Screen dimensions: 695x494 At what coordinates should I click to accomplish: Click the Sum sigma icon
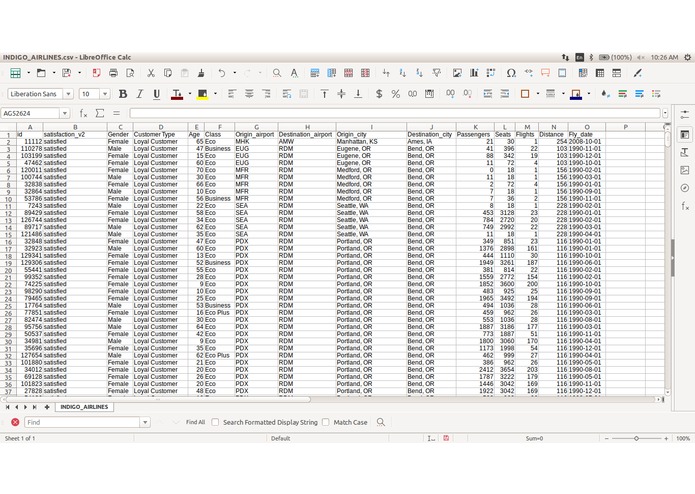[x=100, y=113]
